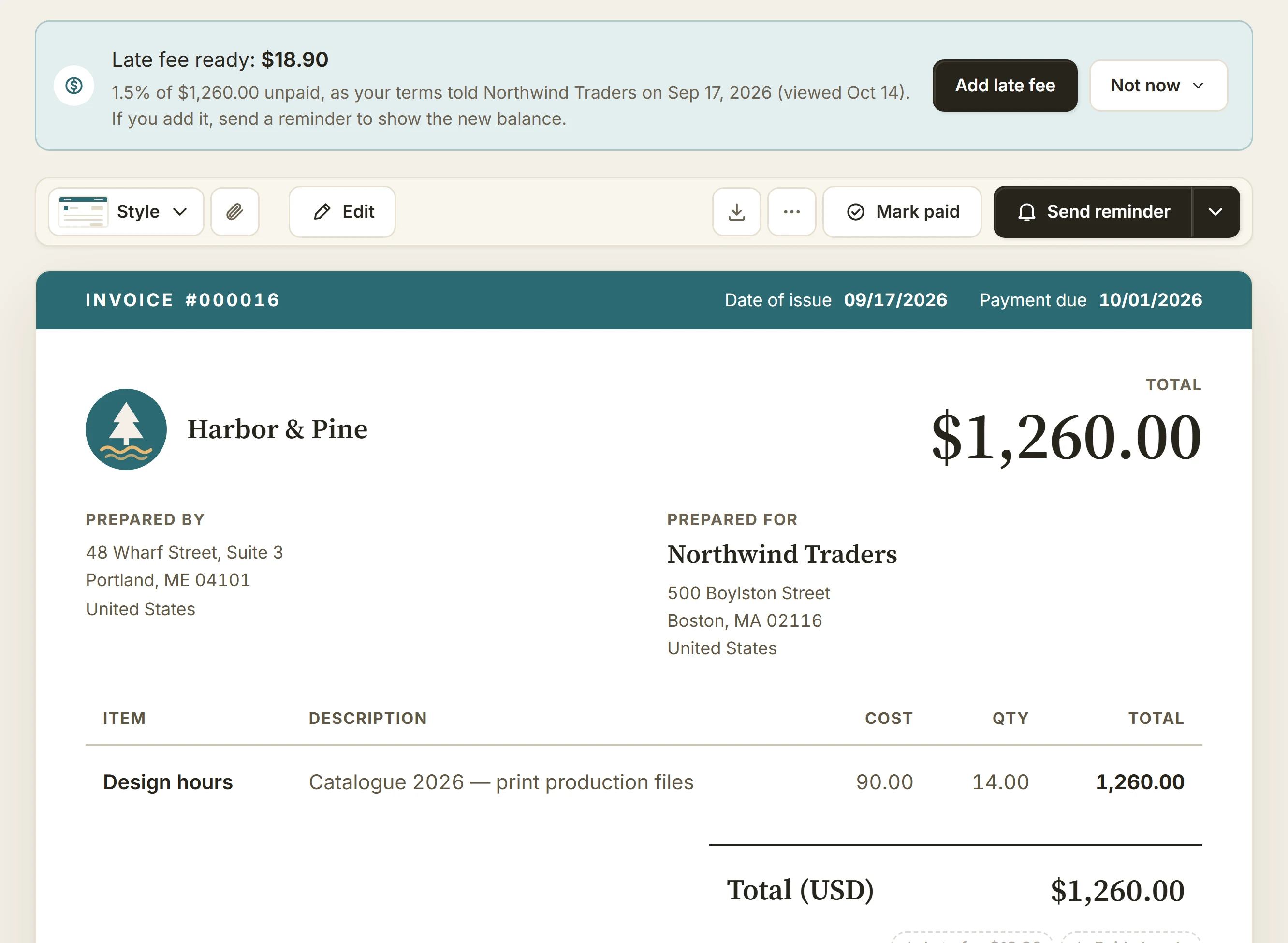
Task: Click the payment due date 10/01/2026
Action: tap(1151, 300)
